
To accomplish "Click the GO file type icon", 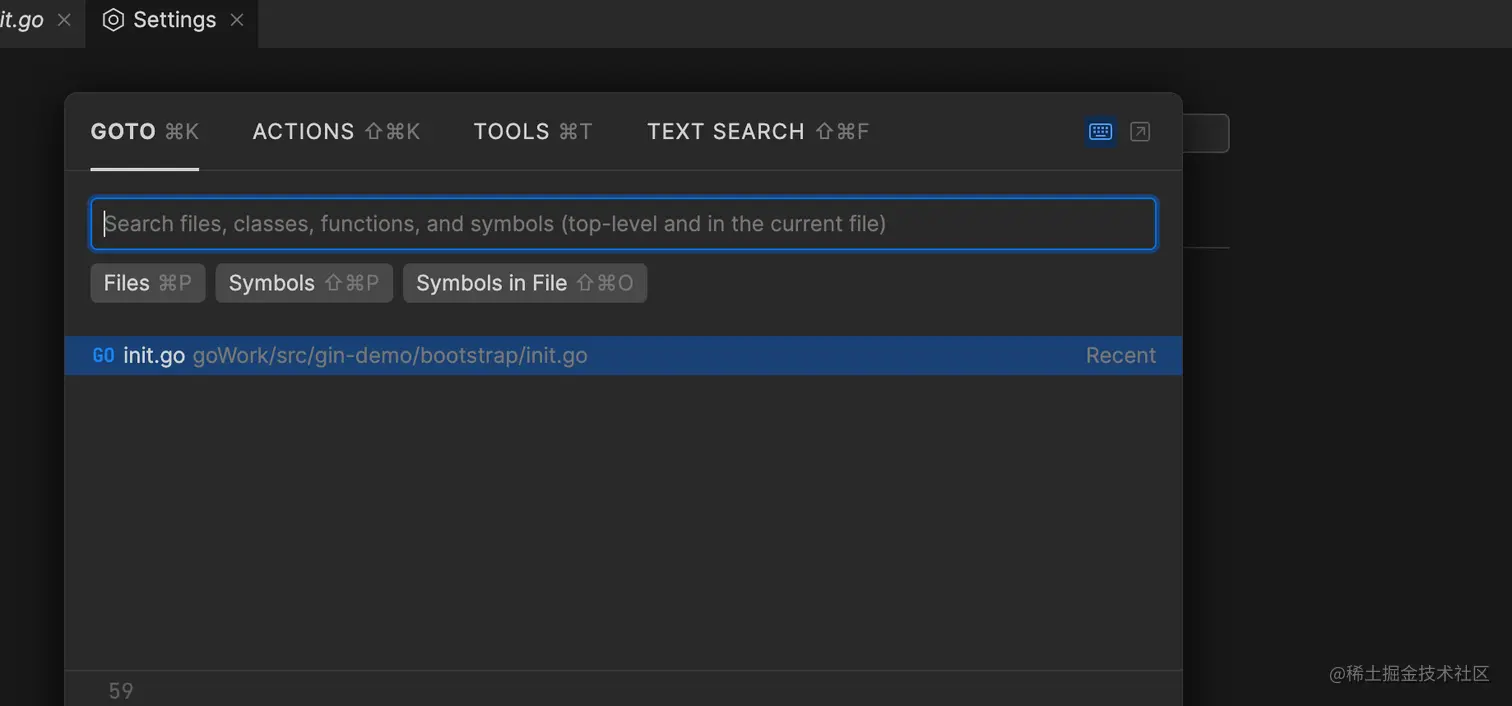I will coord(103,356).
